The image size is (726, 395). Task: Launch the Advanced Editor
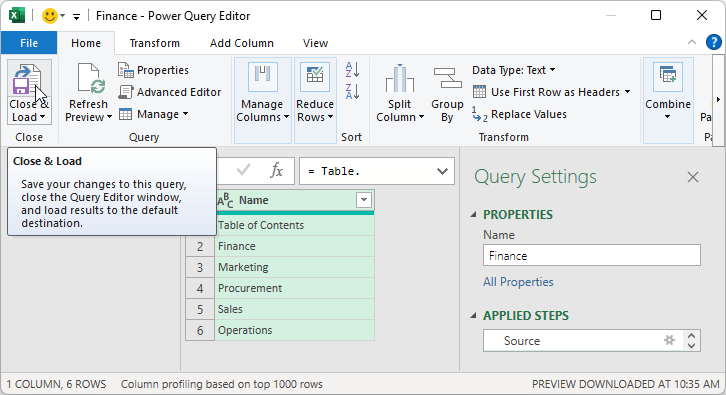click(x=169, y=92)
